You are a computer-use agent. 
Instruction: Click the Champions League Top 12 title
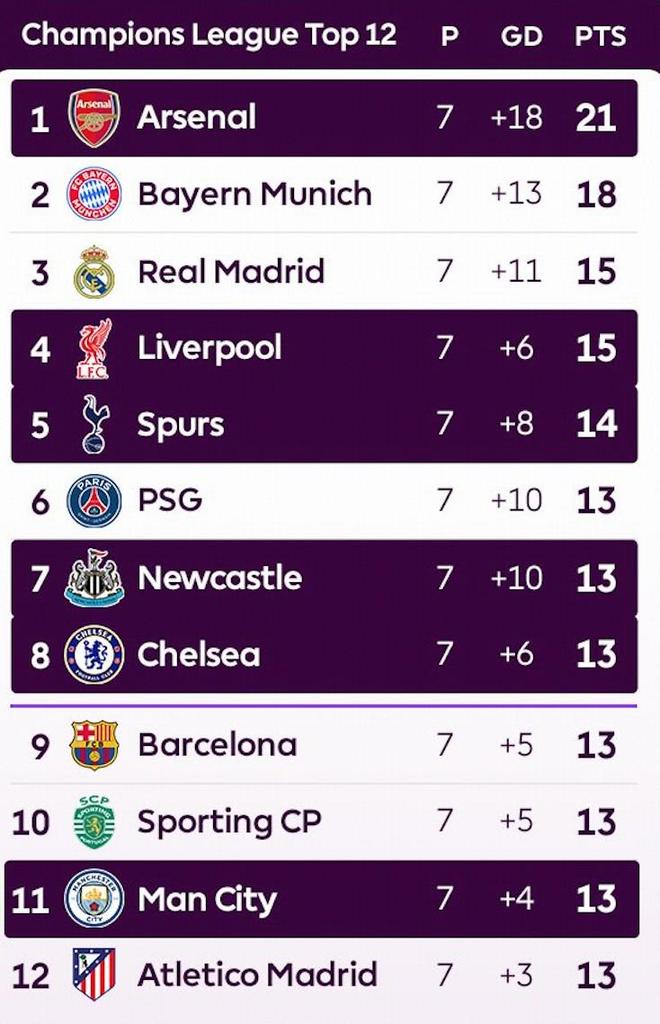tap(209, 35)
